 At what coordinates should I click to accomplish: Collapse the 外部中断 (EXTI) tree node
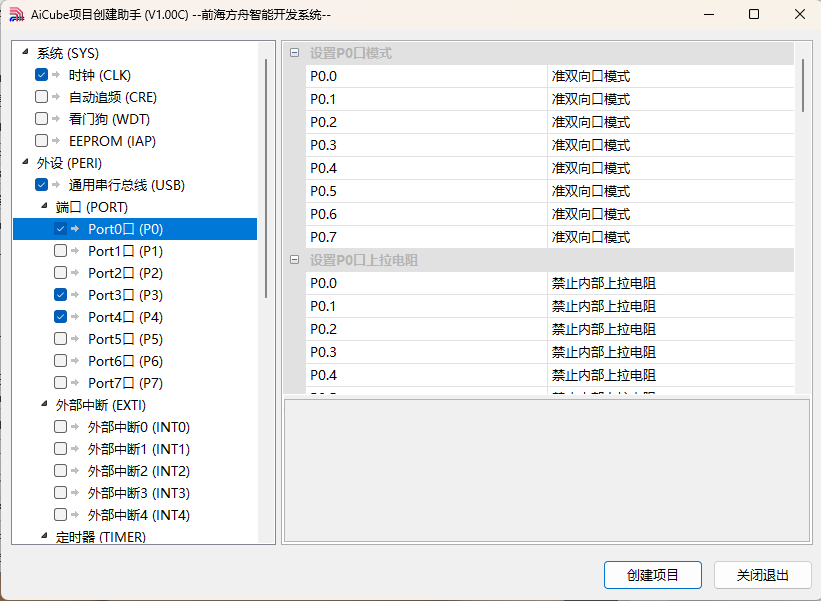point(45,404)
